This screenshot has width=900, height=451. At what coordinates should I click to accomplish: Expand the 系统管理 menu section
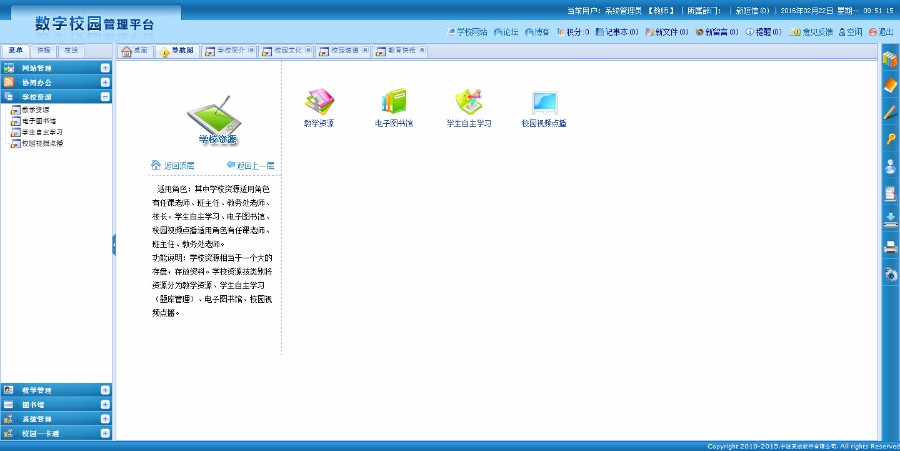105,419
